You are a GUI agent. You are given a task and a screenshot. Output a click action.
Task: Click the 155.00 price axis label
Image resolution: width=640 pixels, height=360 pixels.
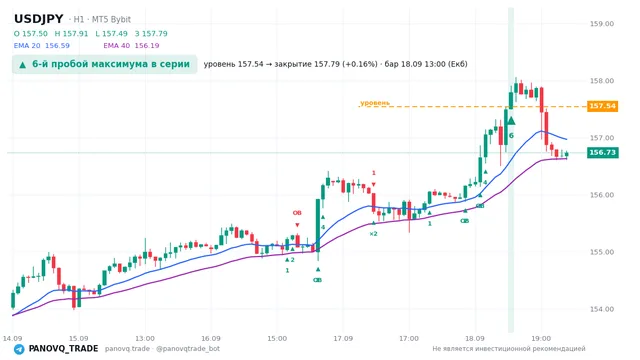click(x=602, y=252)
